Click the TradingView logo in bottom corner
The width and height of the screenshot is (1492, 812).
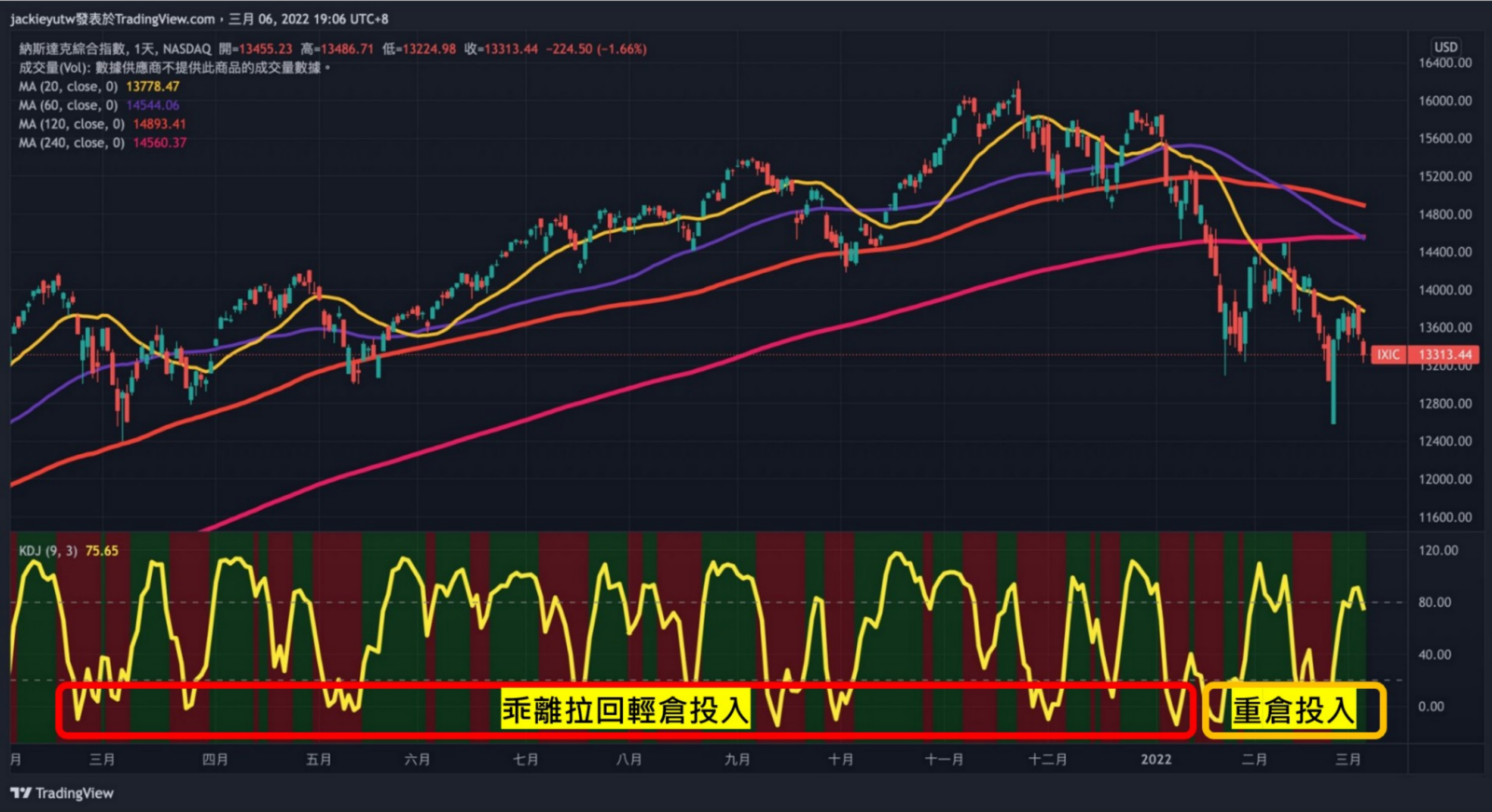pyautogui.click(x=62, y=793)
